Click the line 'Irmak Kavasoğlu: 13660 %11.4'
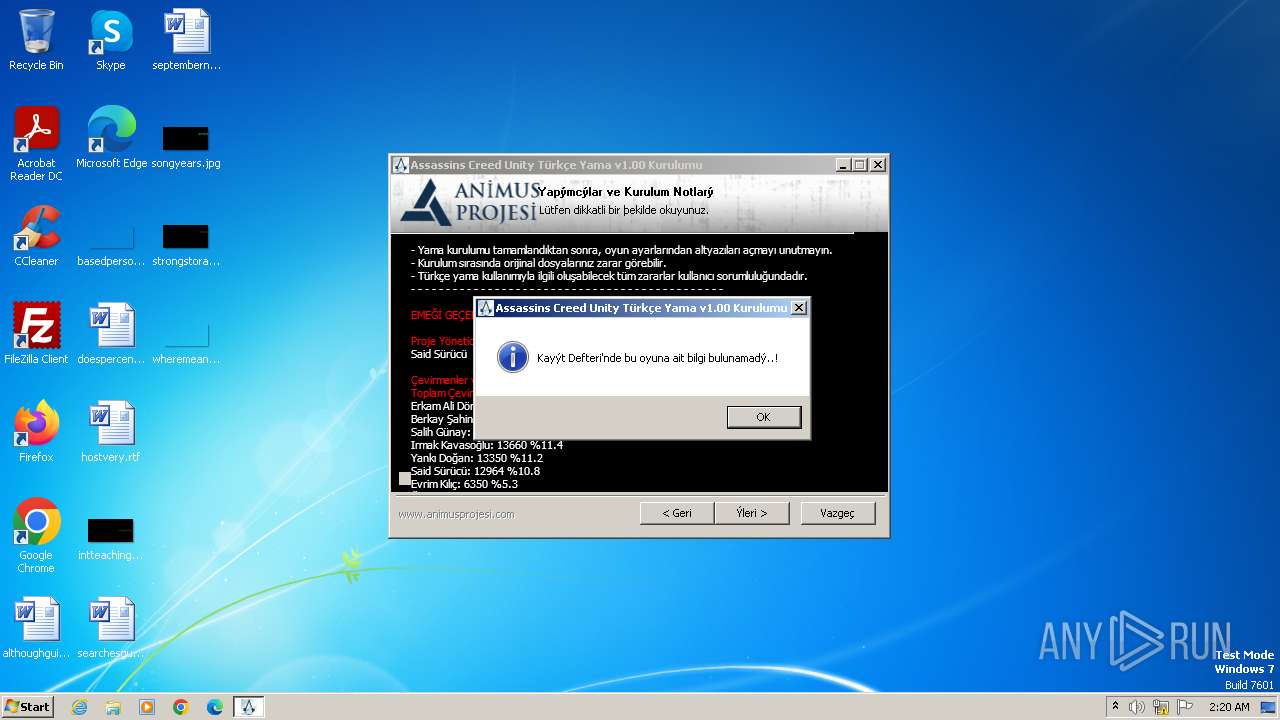Screen dimensions: 1280x720 [487, 445]
